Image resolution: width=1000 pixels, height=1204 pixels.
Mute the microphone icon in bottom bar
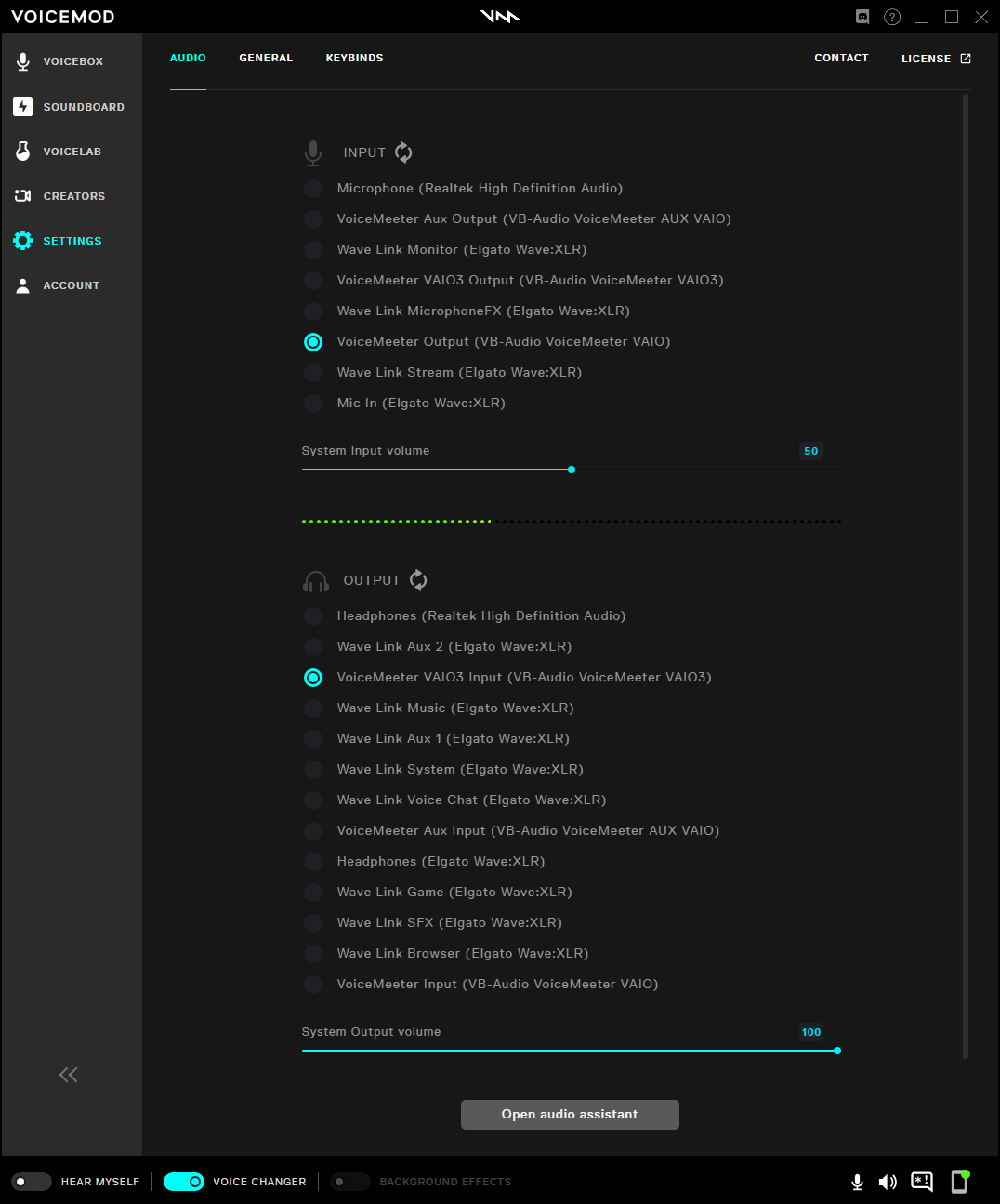(x=858, y=1182)
